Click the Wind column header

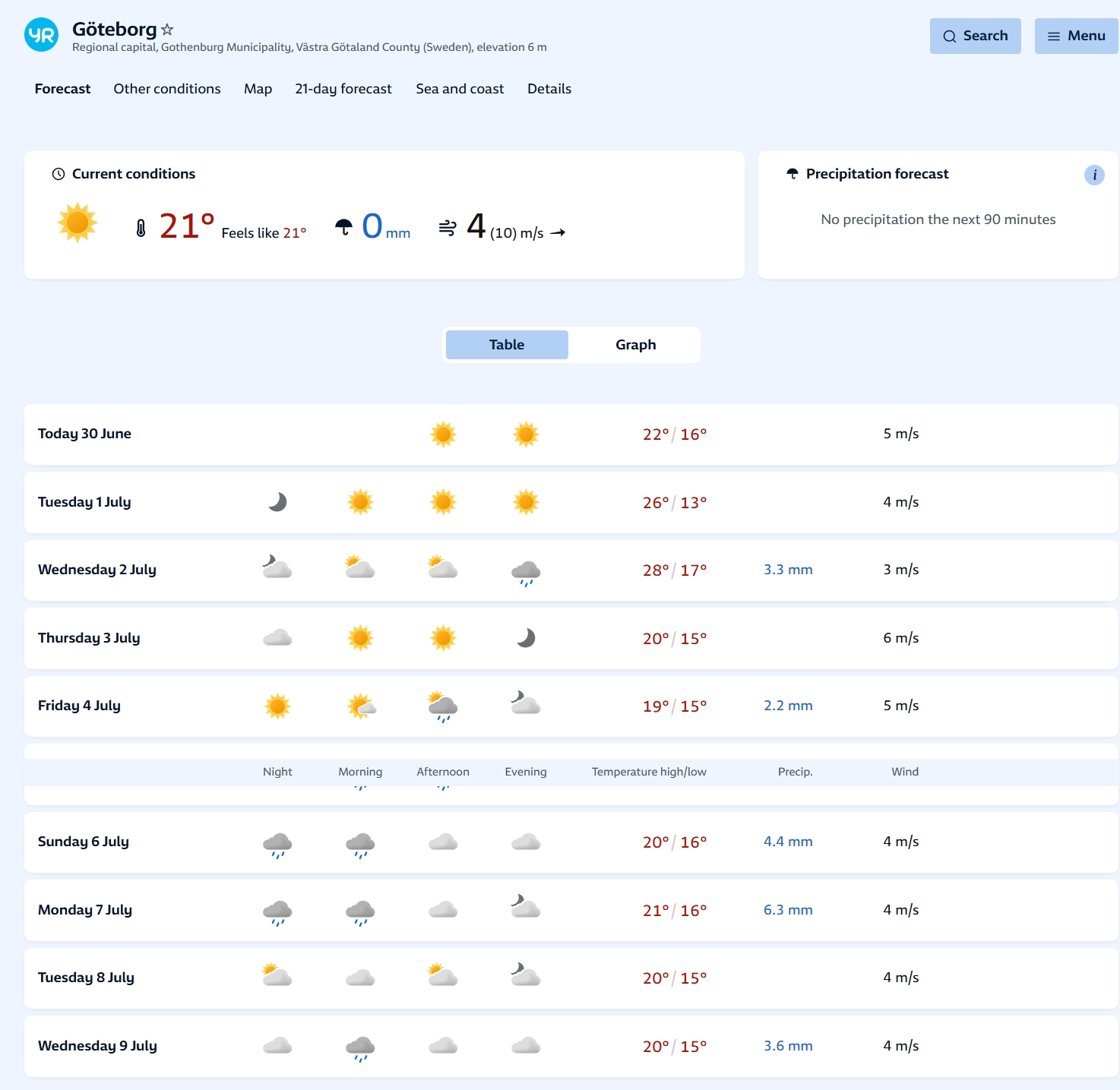(905, 772)
